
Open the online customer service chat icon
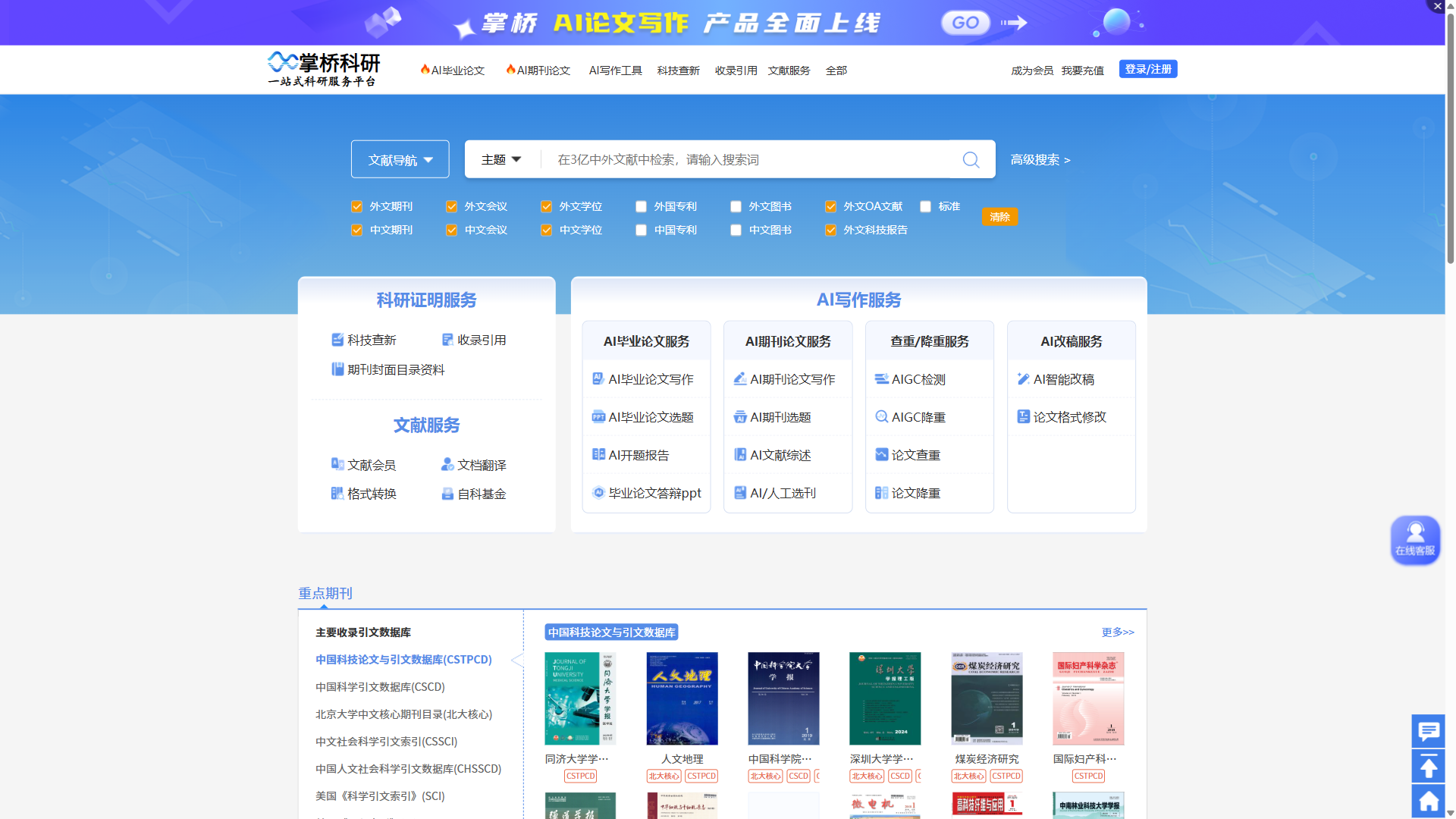1415,539
